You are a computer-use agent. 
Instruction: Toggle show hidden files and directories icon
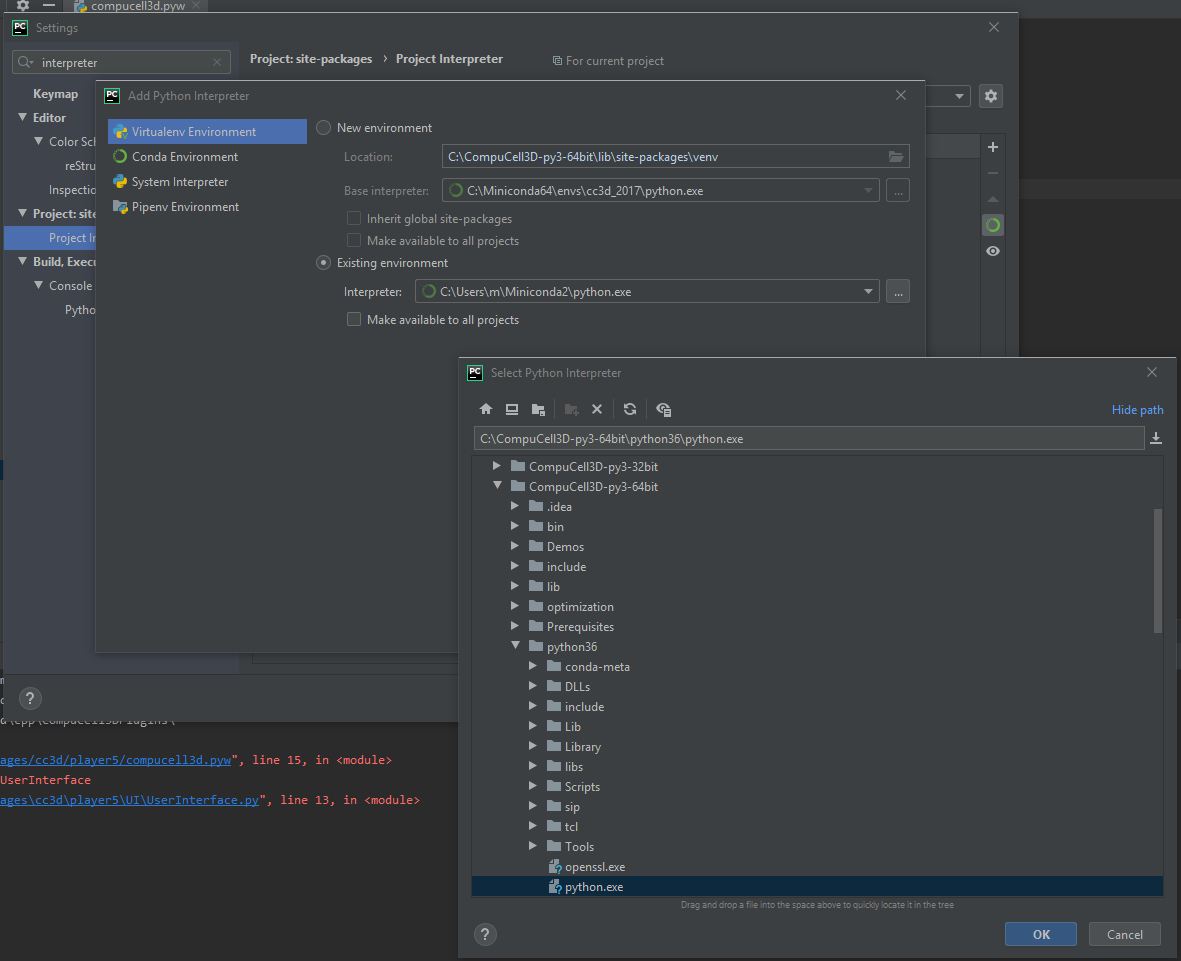(664, 409)
